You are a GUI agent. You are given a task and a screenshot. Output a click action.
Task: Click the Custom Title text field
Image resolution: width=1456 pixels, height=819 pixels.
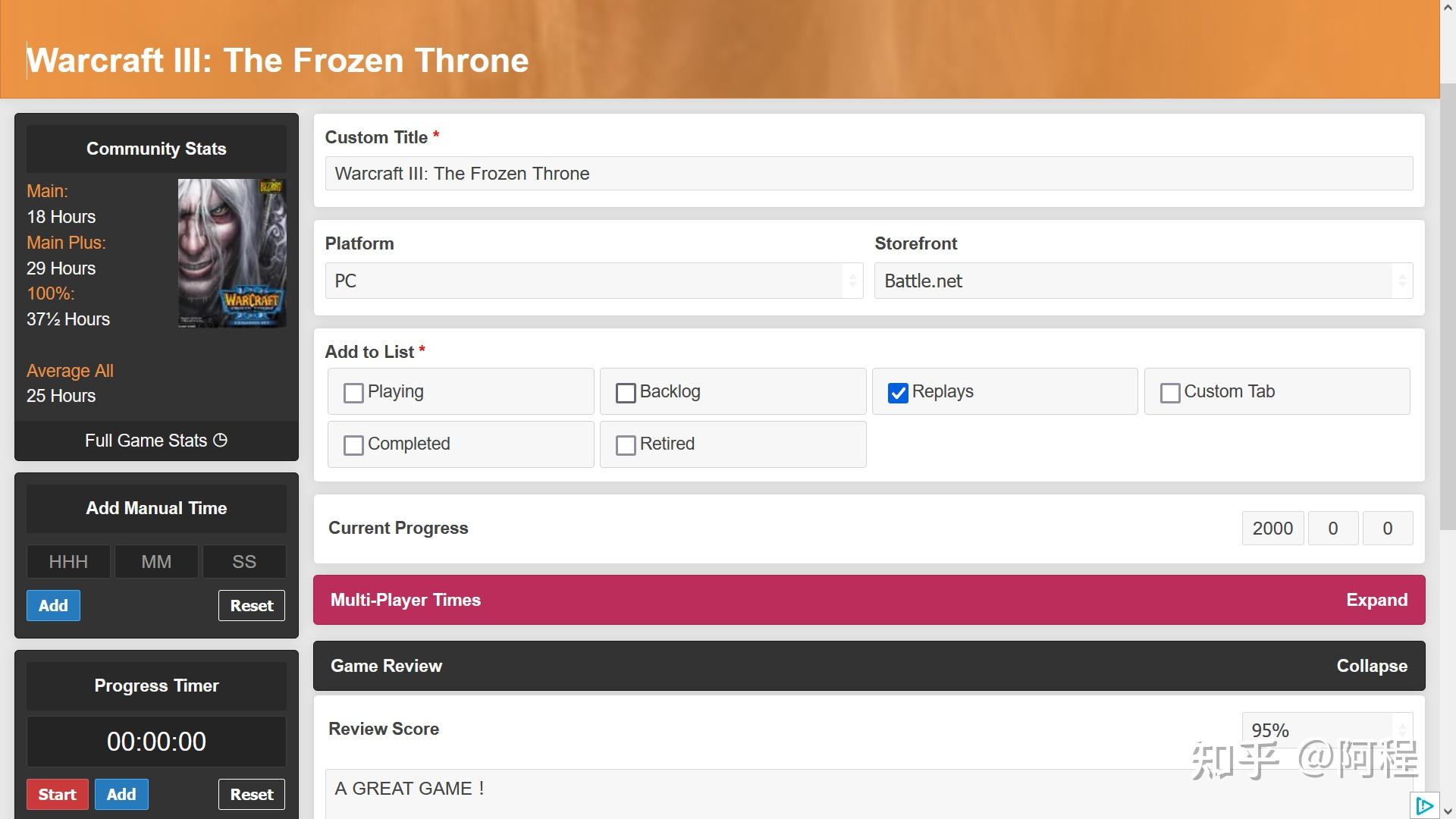tap(868, 174)
